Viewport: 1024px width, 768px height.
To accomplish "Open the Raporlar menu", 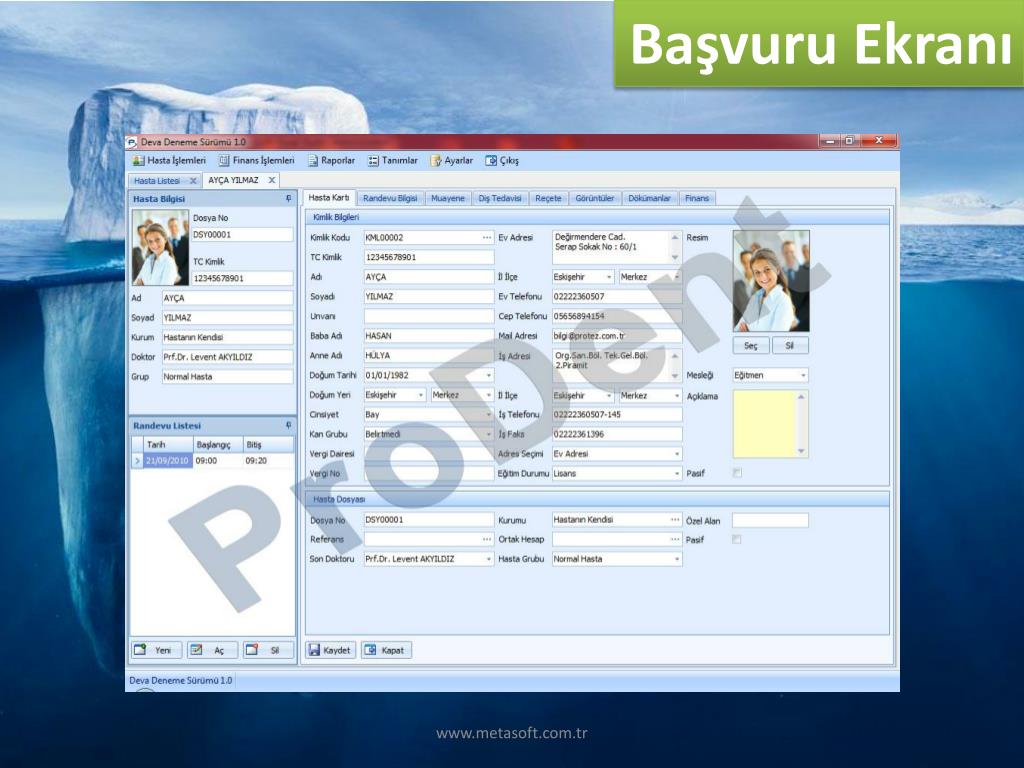I will (331, 160).
